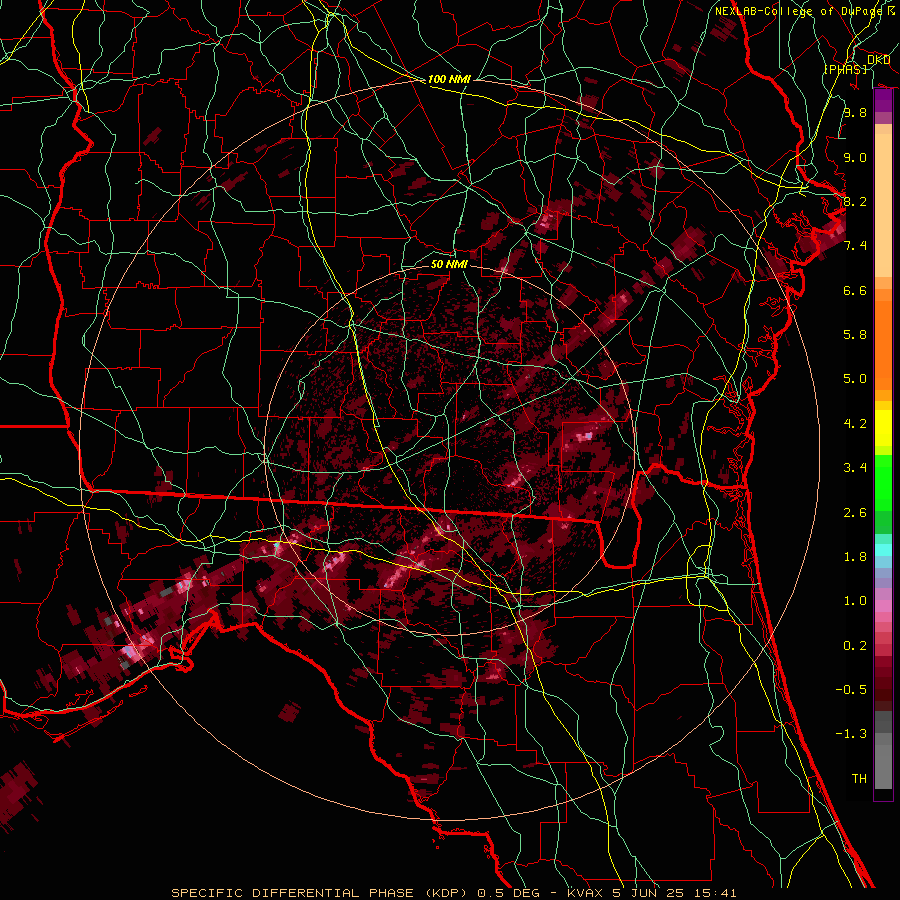Select the 0.2 legend value

pyautogui.click(x=855, y=646)
